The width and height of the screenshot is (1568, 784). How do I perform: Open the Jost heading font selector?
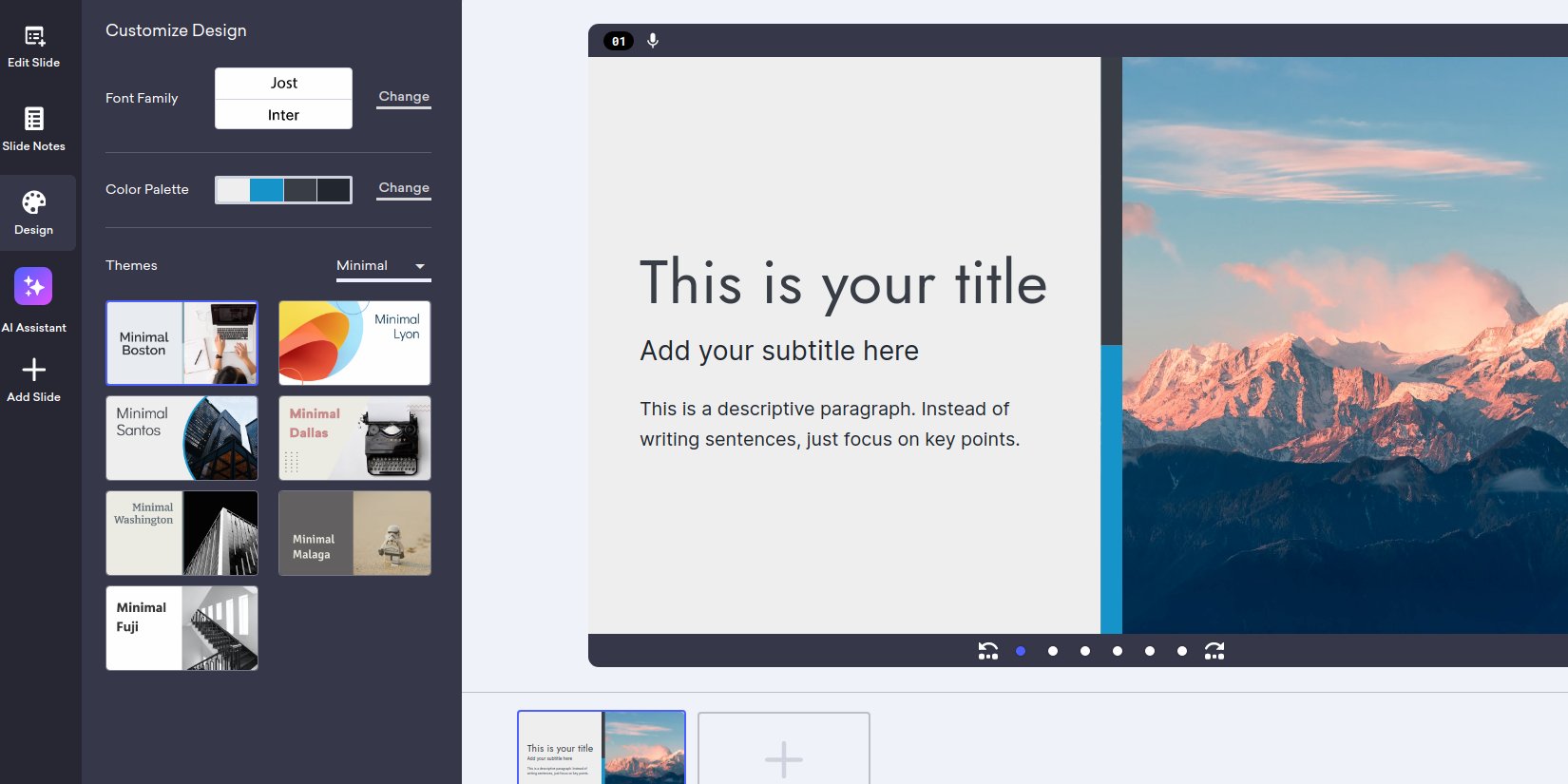[283, 84]
